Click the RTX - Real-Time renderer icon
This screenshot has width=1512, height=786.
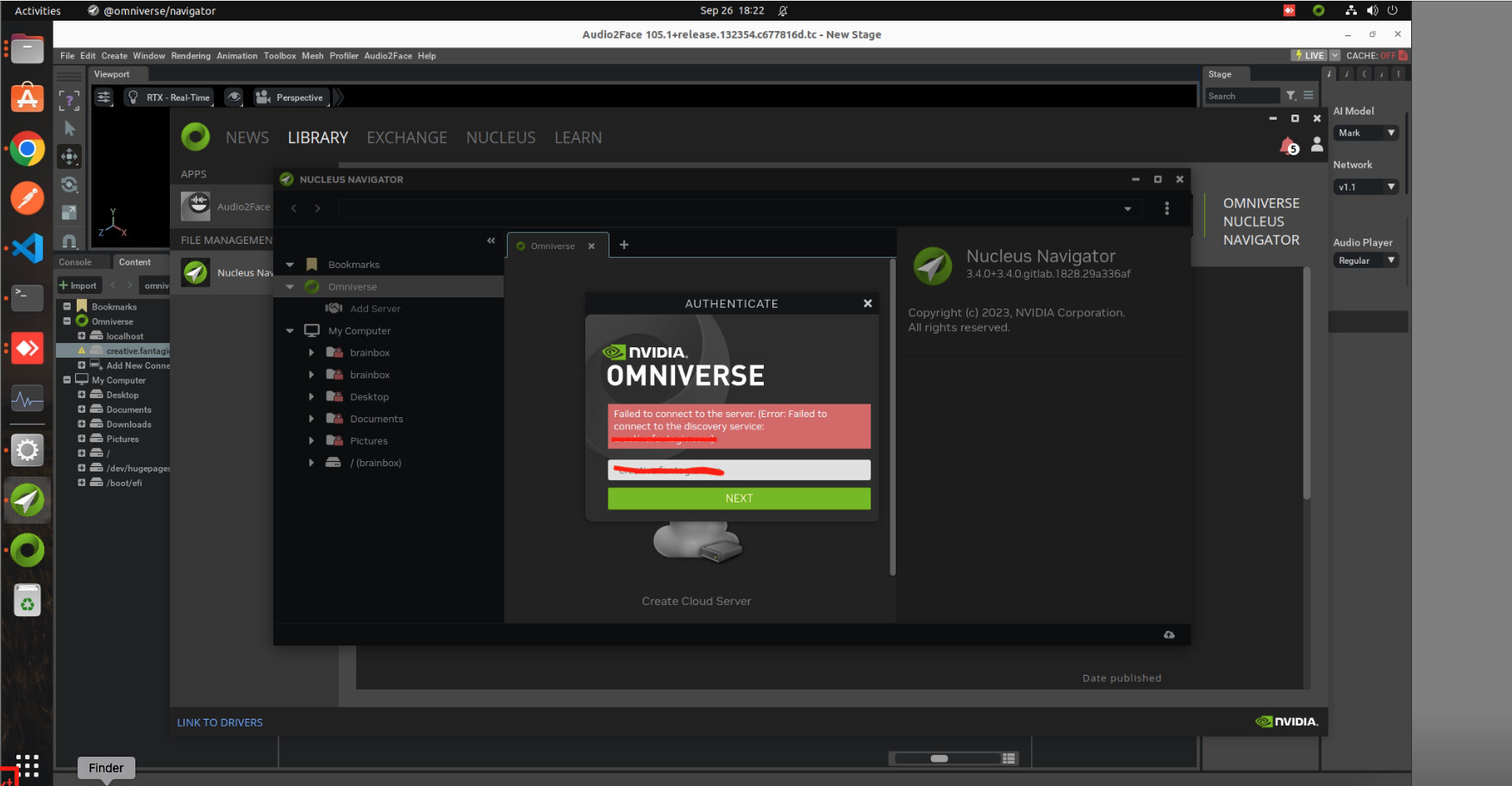tap(134, 97)
